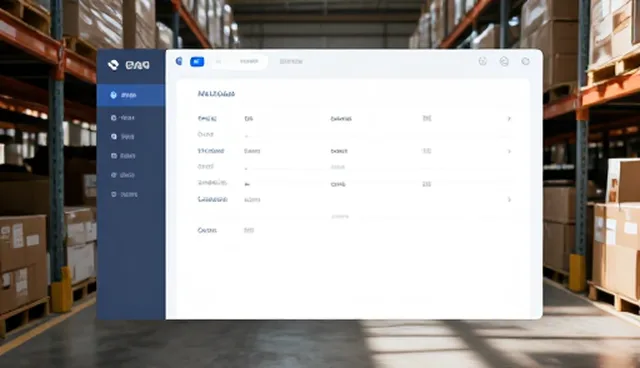Click the plain circle icon at the top-right end
Viewport: 640px width, 368px height.
[x=526, y=61]
